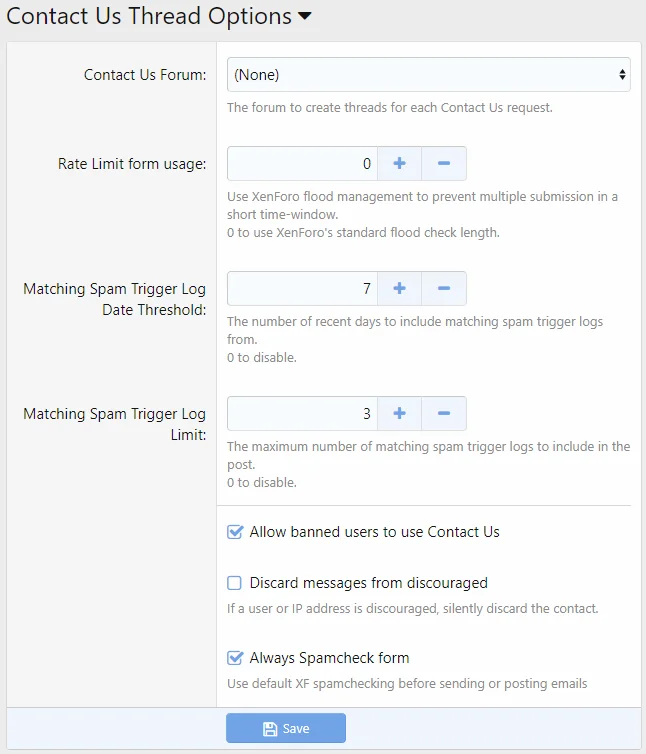Increase Rate Limit form usage with plus

click(x=399, y=163)
